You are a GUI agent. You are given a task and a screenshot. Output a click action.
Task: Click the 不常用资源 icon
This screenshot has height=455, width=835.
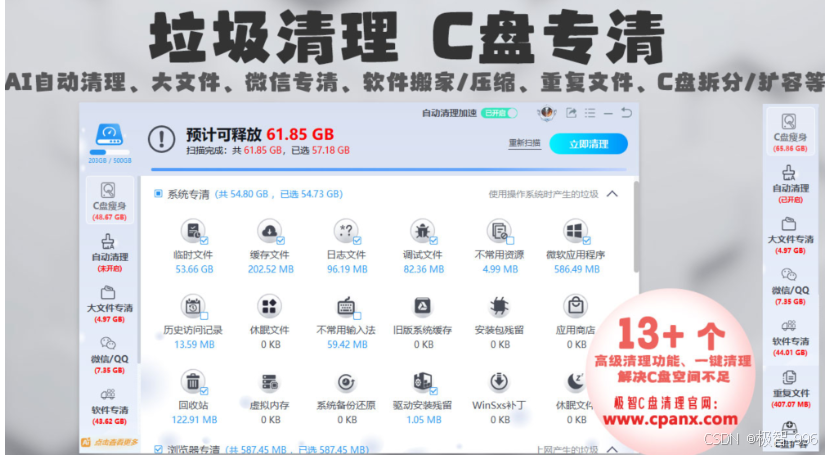pyautogui.click(x=499, y=231)
